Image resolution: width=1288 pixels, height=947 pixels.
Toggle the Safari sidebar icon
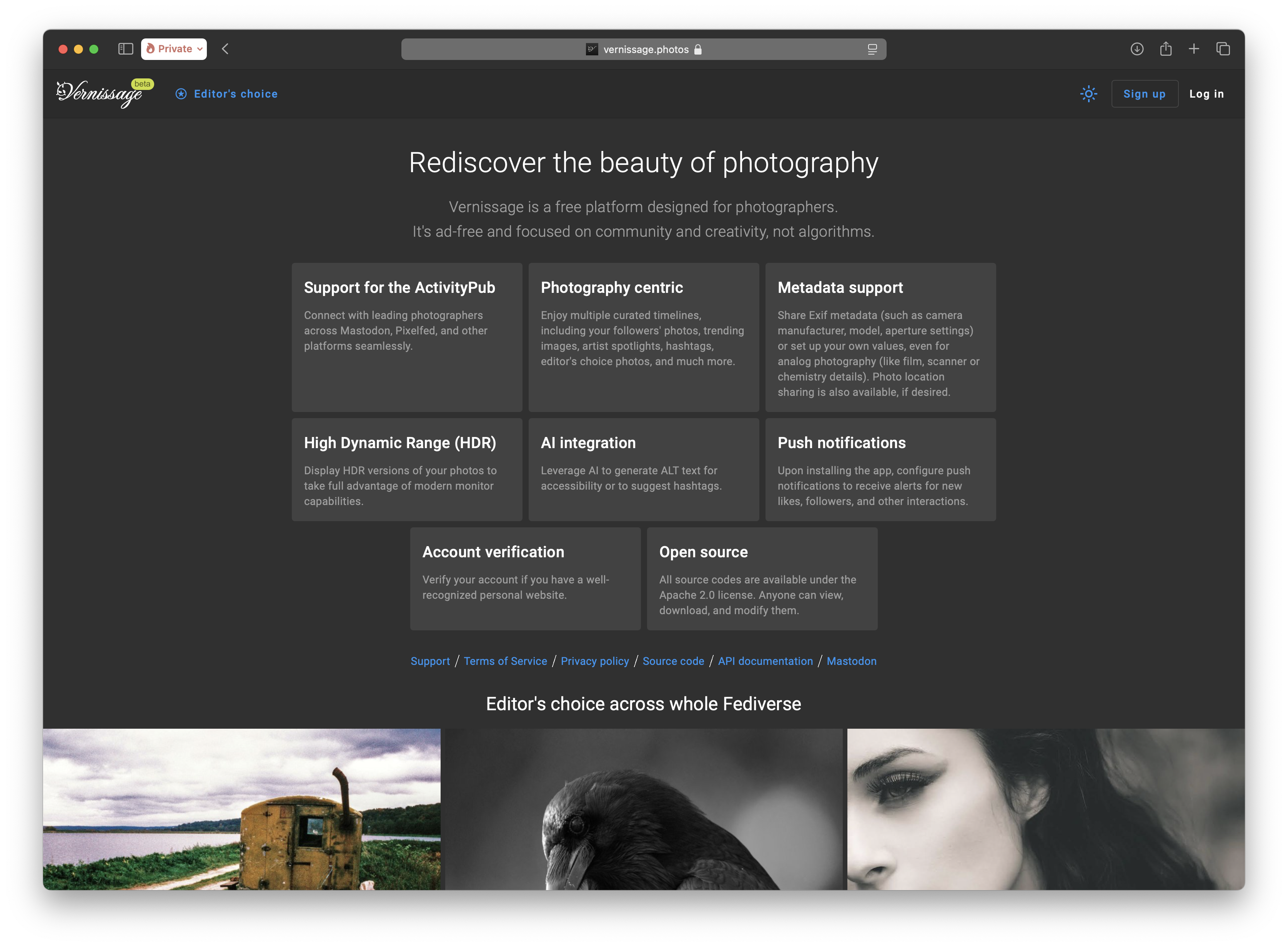(x=126, y=49)
